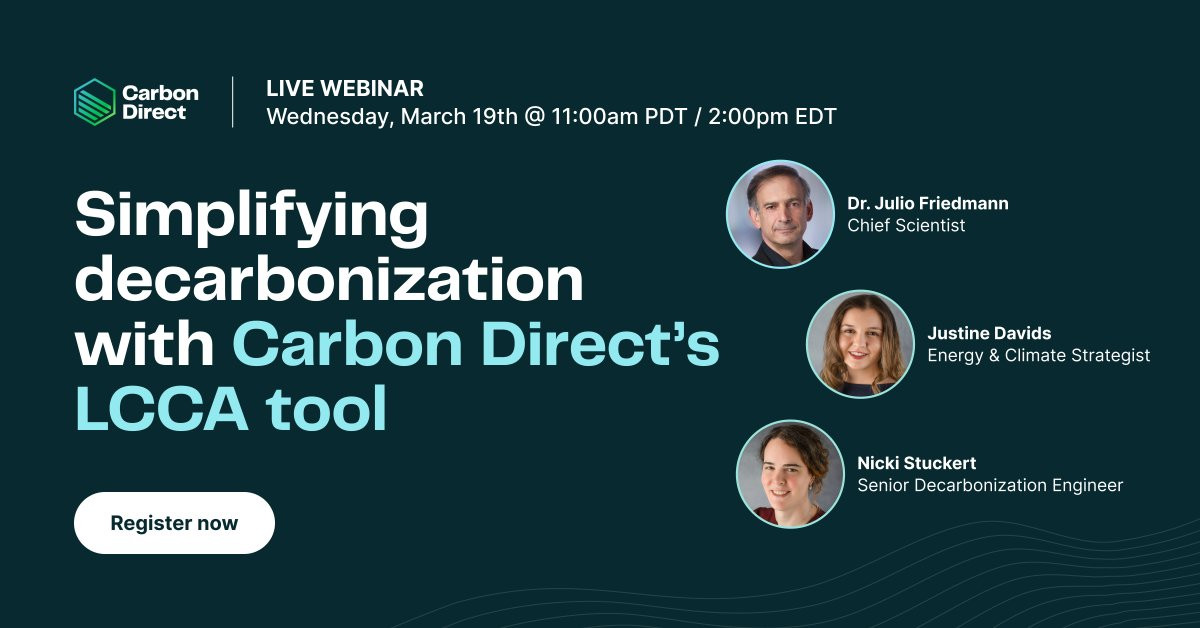The image size is (1200, 628).
Task: Click the Carbon Direct wordmark text
Action: 160,102
